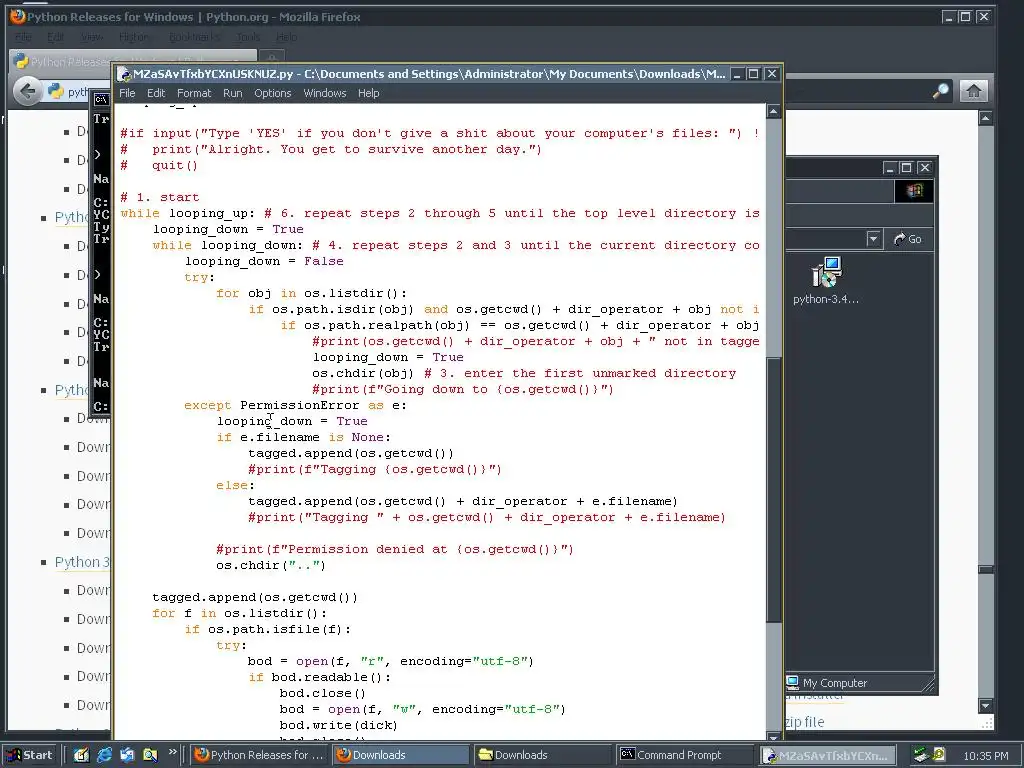Open the Run menu in IDLE

click(x=232, y=93)
